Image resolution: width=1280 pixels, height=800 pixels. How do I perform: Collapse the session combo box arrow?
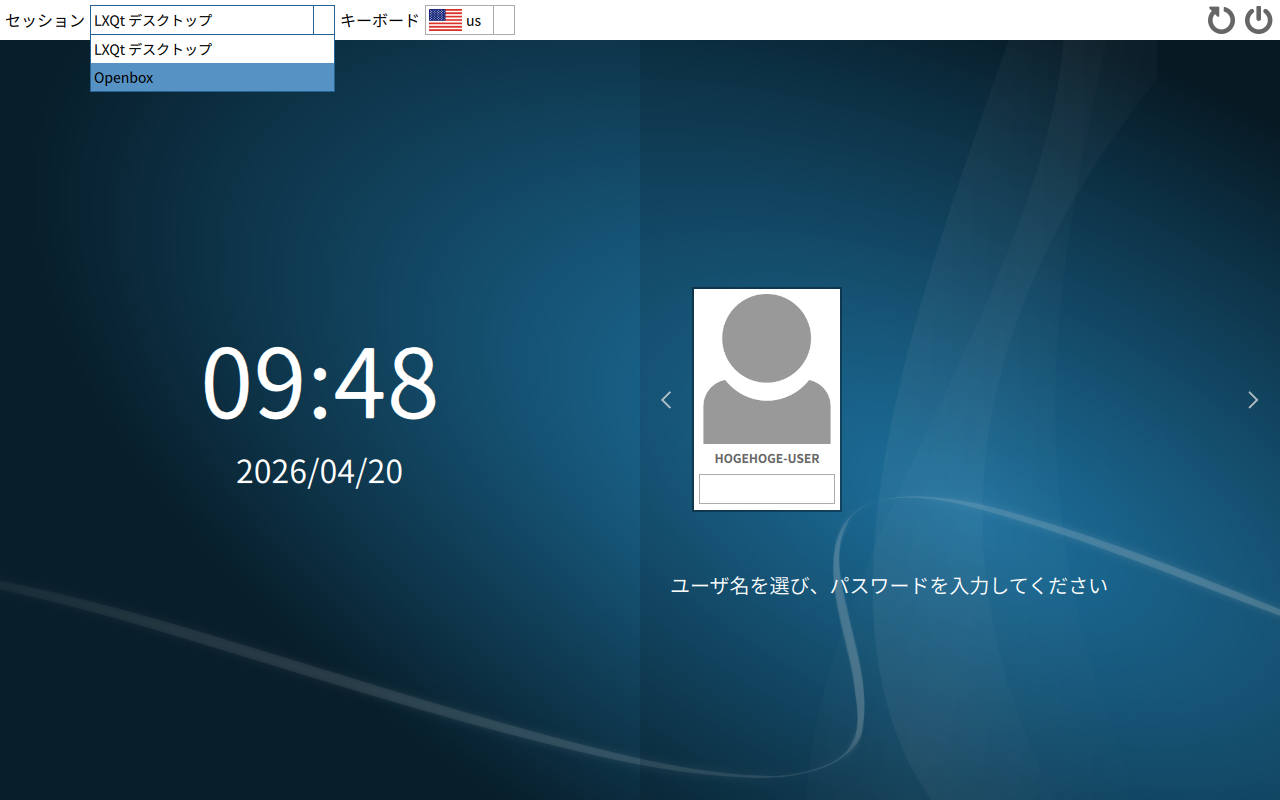[x=324, y=20]
